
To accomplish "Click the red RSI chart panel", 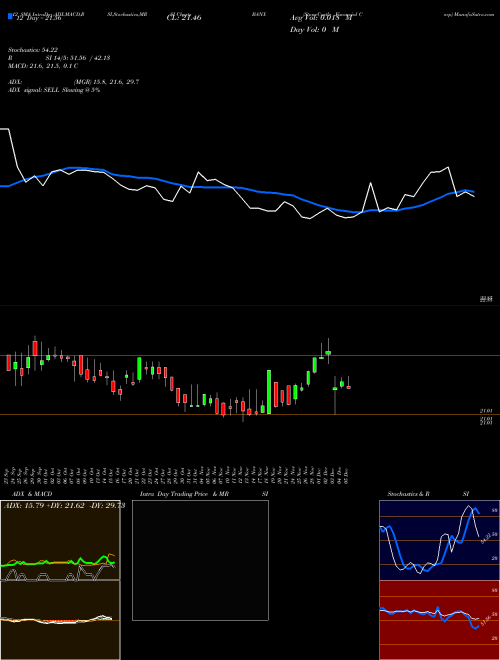I will click(x=439, y=620).
